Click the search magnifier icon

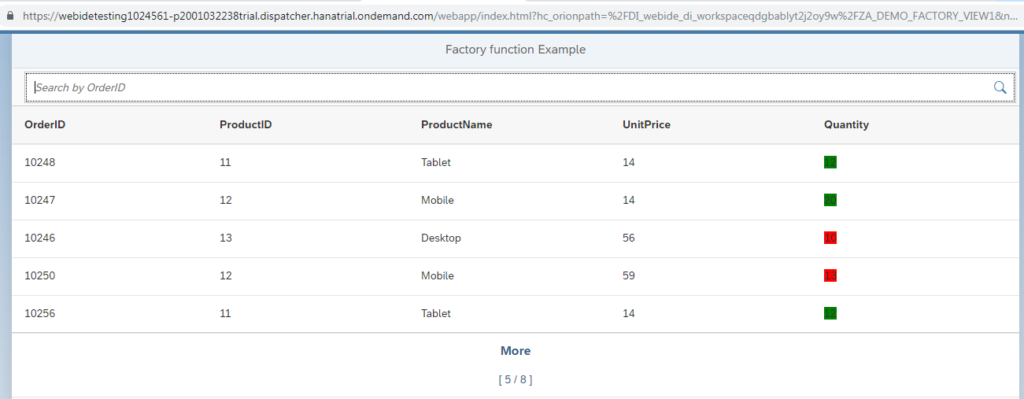(x=1000, y=88)
